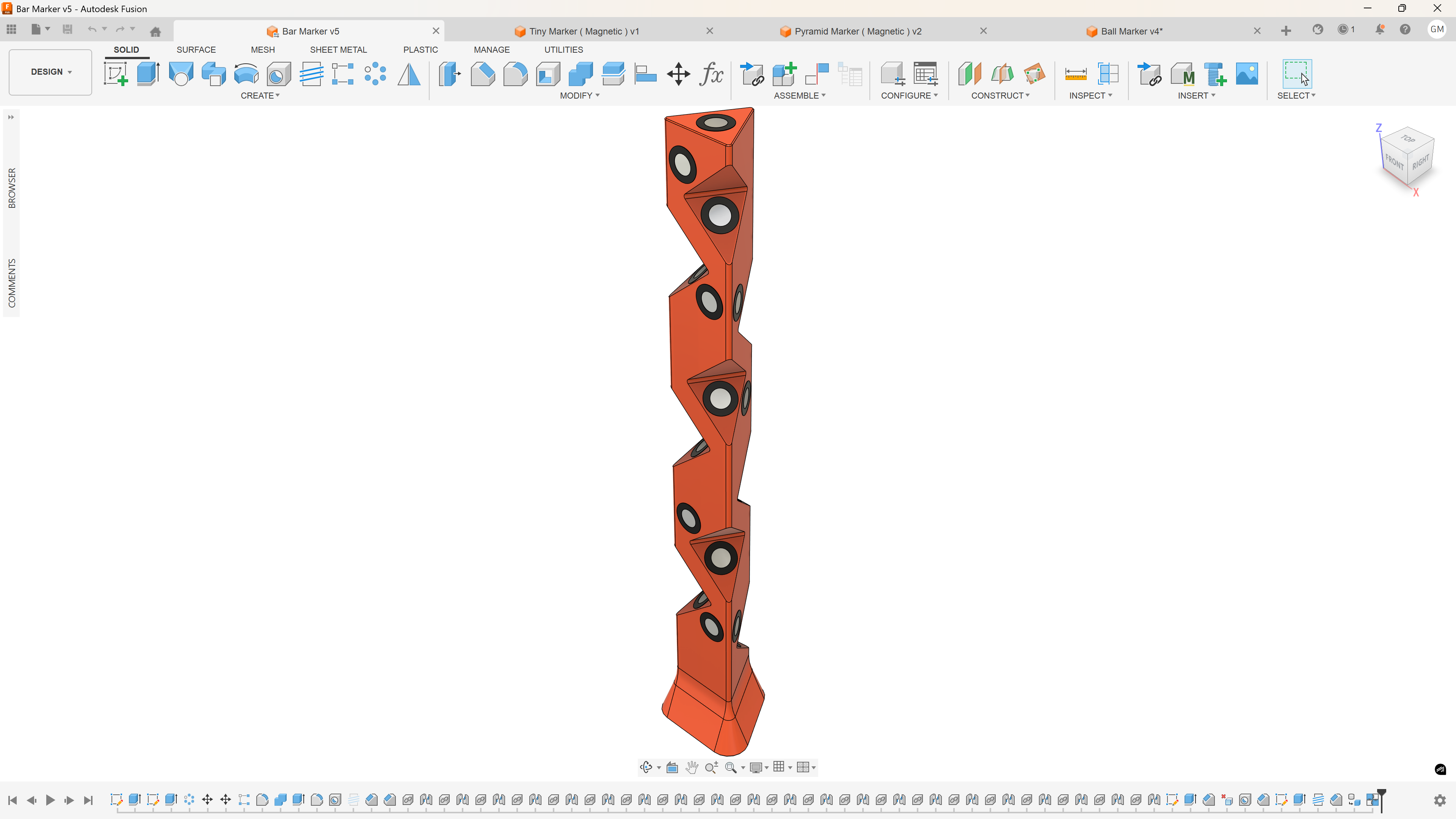Select the Offset Plane construct tool

pyautogui.click(x=970, y=74)
